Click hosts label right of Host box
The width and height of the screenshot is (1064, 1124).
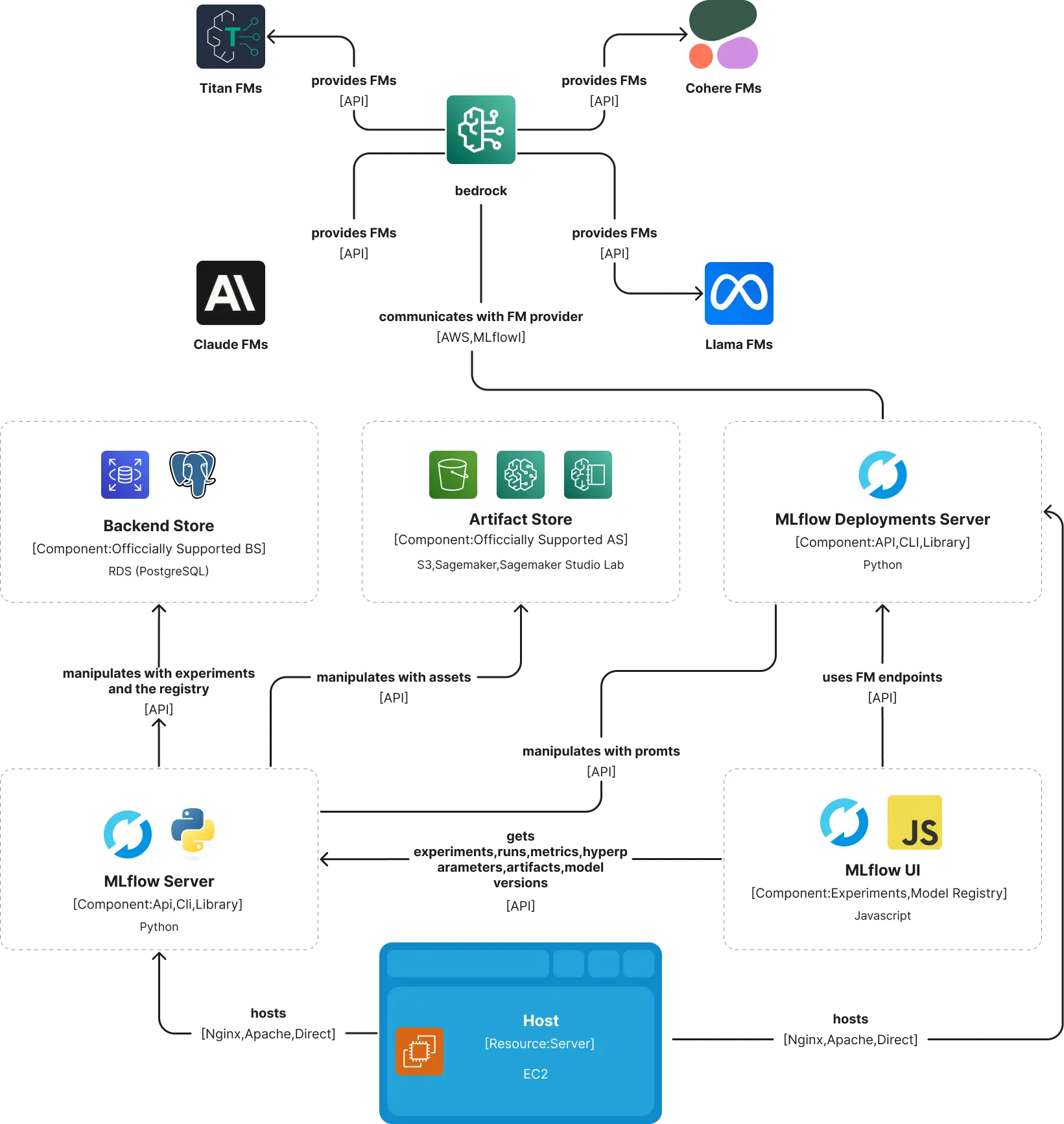tap(851, 1019)
